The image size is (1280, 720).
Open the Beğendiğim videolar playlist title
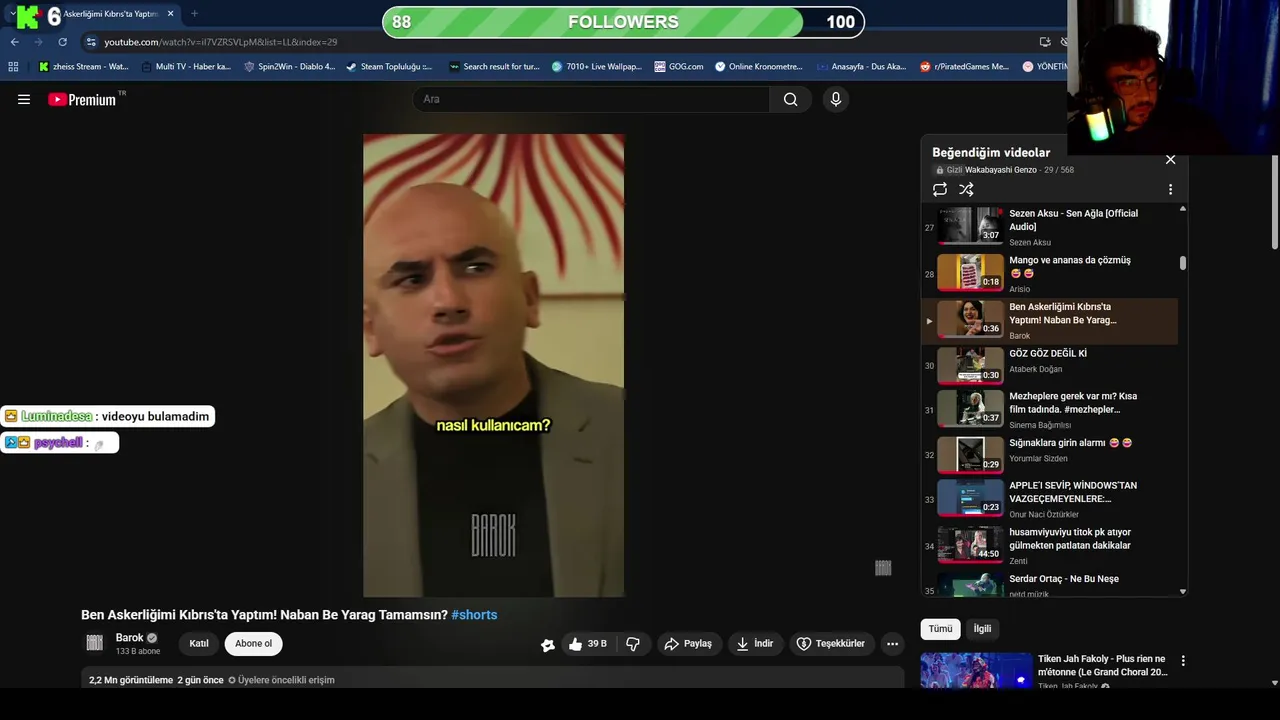(x=991, y=152)
